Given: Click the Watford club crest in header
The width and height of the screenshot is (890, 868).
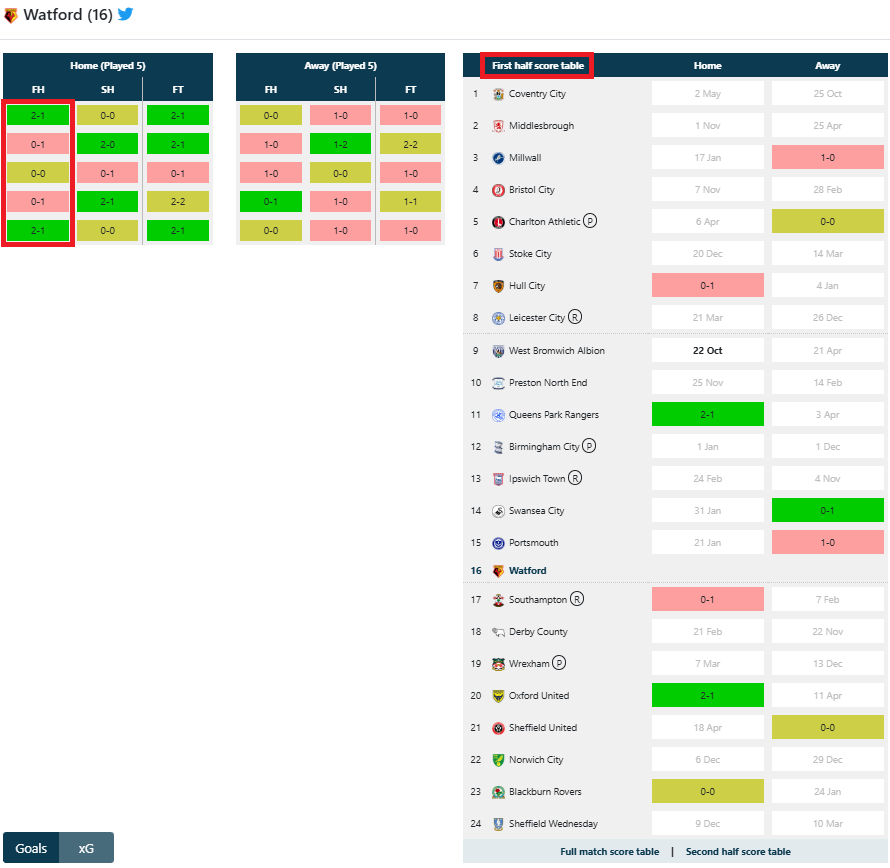Looking at the screenshot, I should pos(11,15).
